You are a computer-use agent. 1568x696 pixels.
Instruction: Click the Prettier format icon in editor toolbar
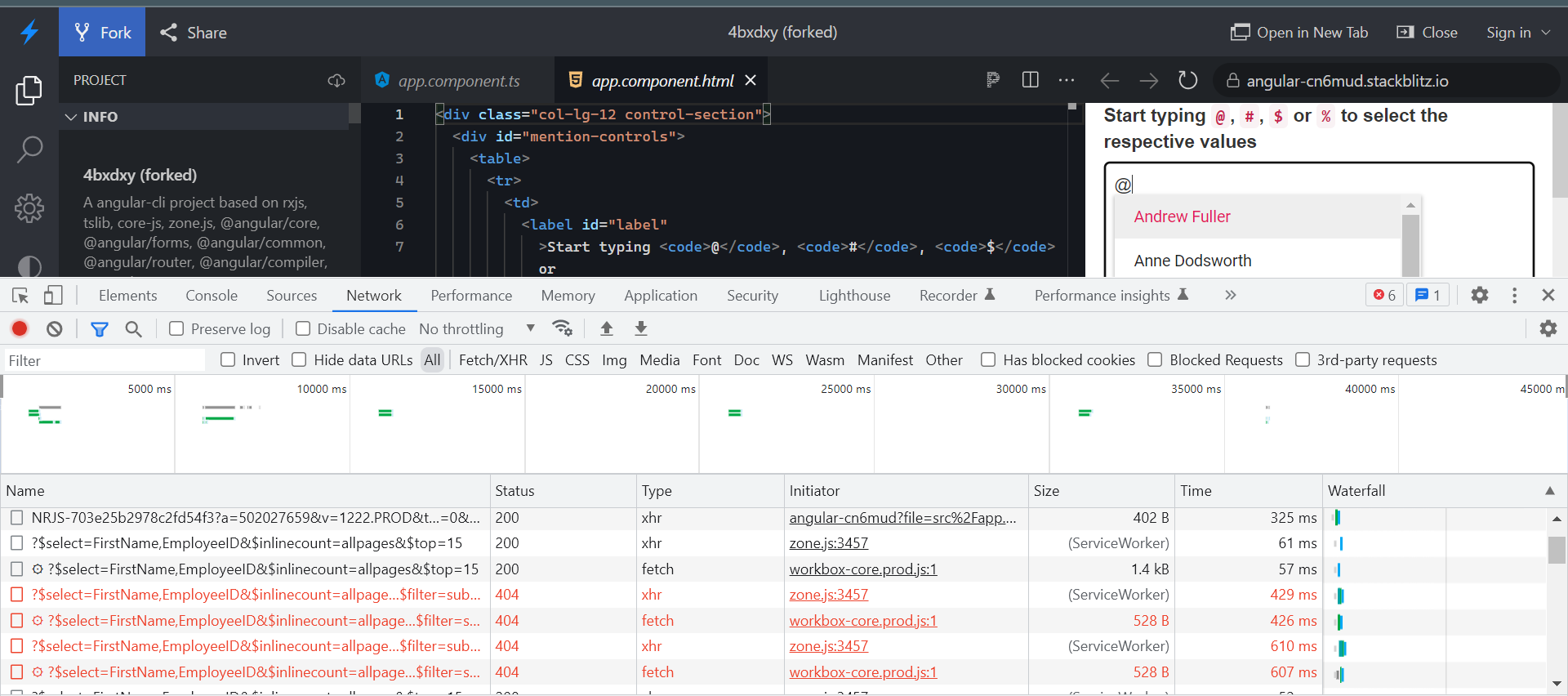(993, 80)
